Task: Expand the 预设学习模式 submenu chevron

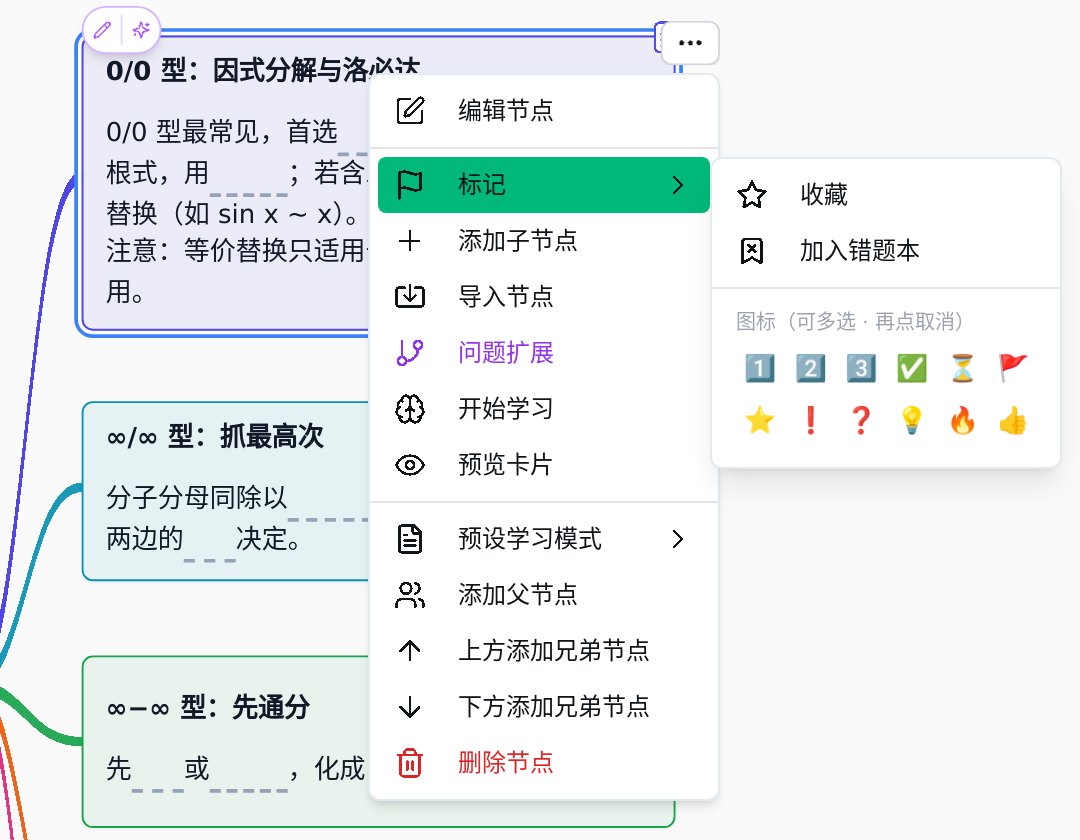Action: coord(678,538)
